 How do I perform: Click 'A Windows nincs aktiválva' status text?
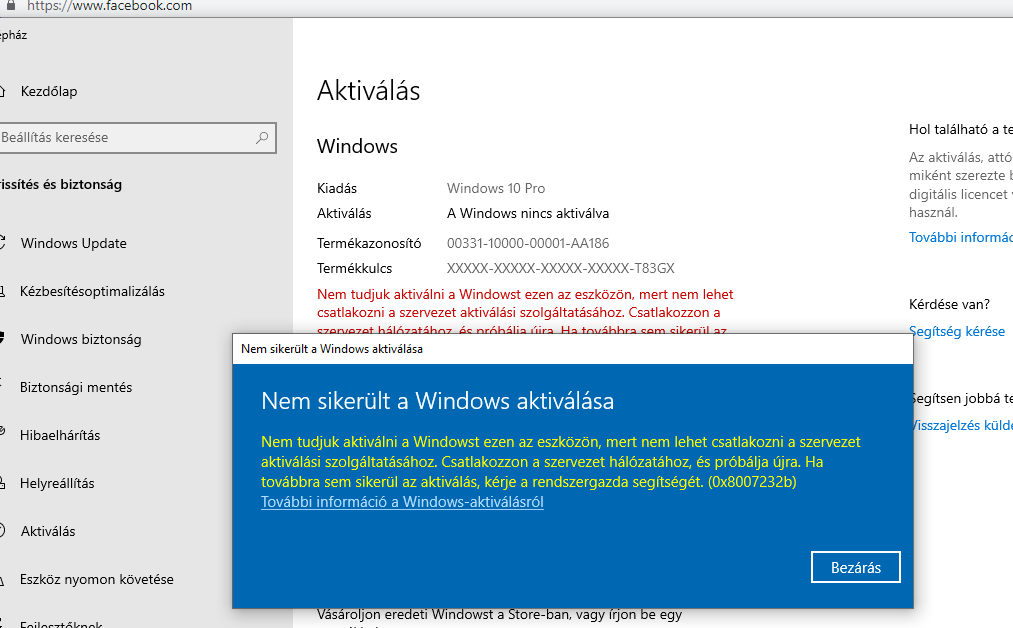pos(528,213)
